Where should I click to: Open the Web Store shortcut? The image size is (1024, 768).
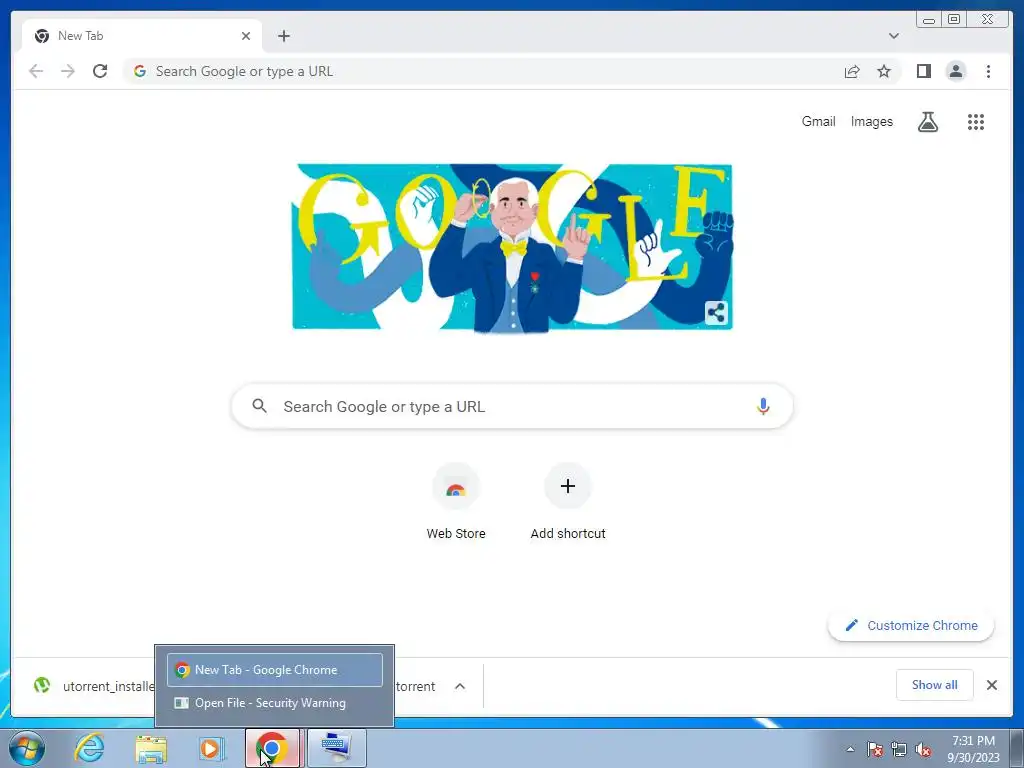coord(456,502)
